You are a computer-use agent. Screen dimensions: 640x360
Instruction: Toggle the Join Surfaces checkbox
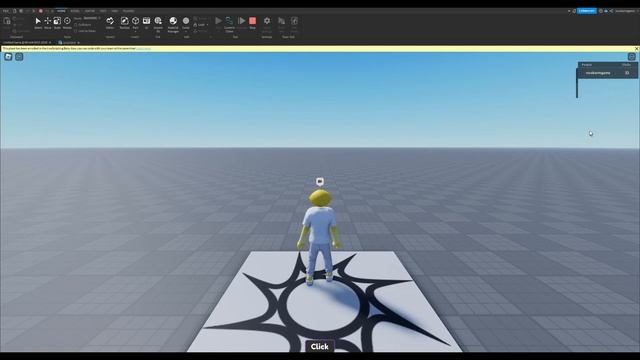85,31
